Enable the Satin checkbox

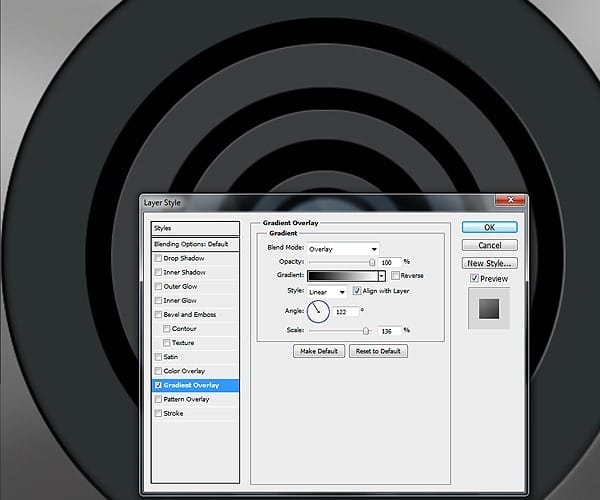coord(158,357)
